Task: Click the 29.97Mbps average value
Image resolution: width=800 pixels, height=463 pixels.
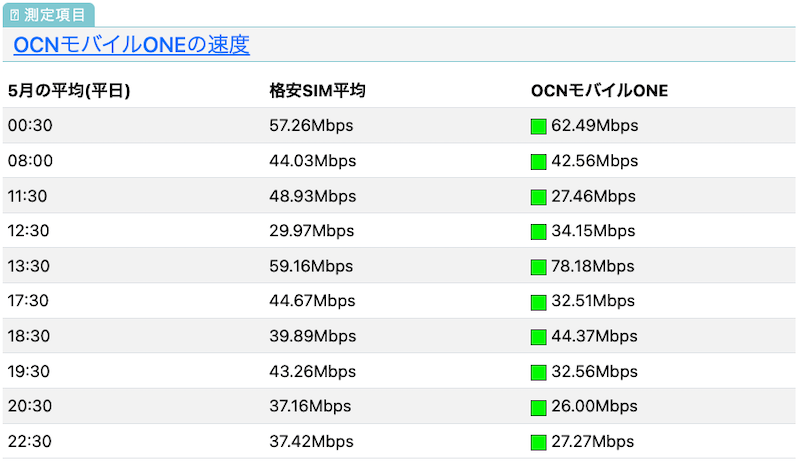Action: [x=312, y=231]
